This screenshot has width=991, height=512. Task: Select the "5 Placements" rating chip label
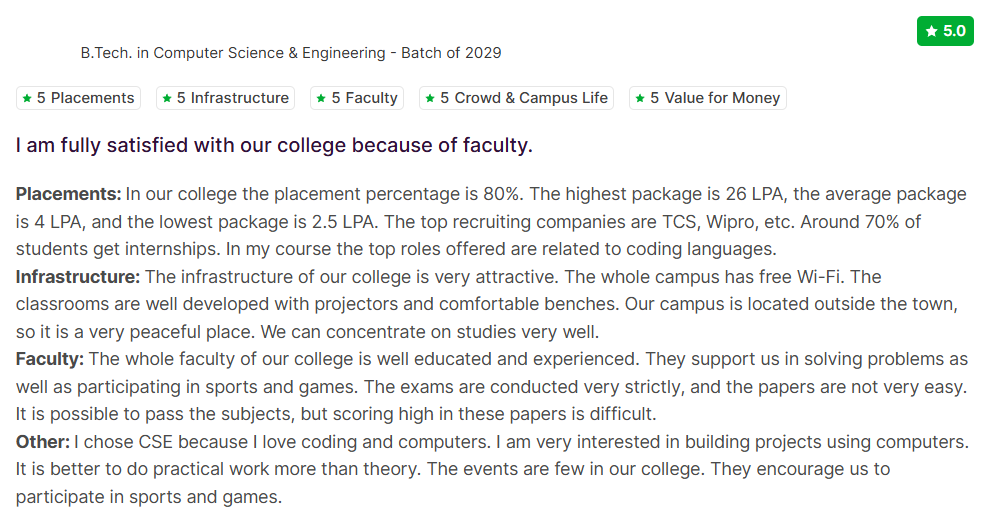click(x=85, y=98)
